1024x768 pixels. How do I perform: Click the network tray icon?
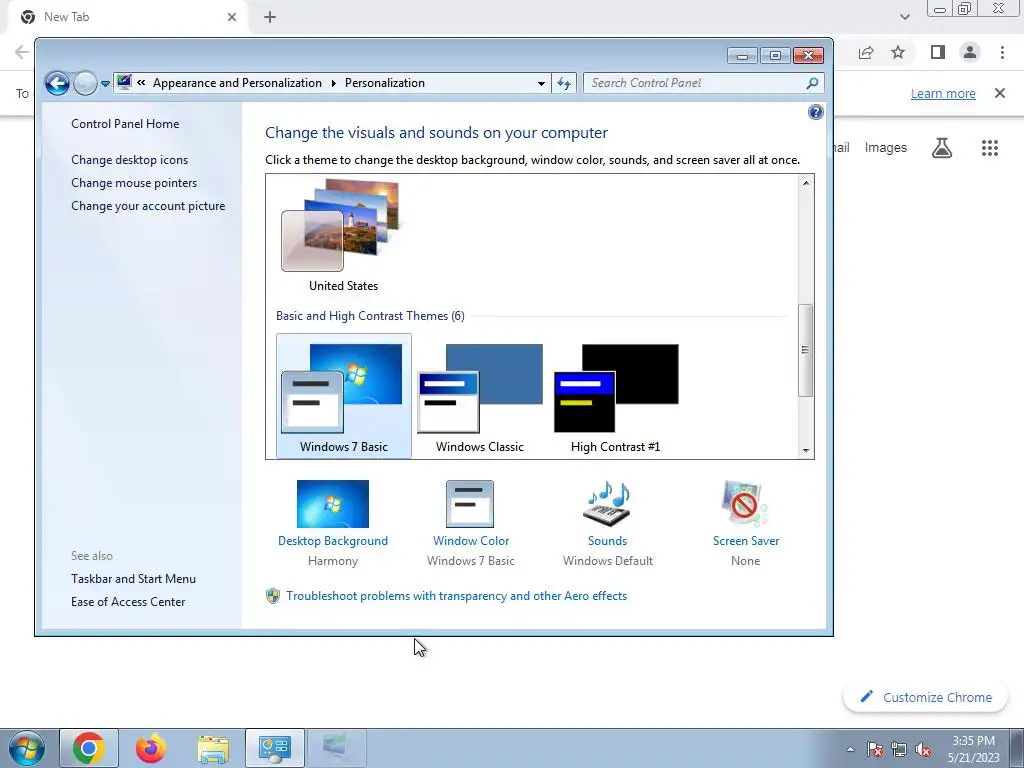(899, 749)
